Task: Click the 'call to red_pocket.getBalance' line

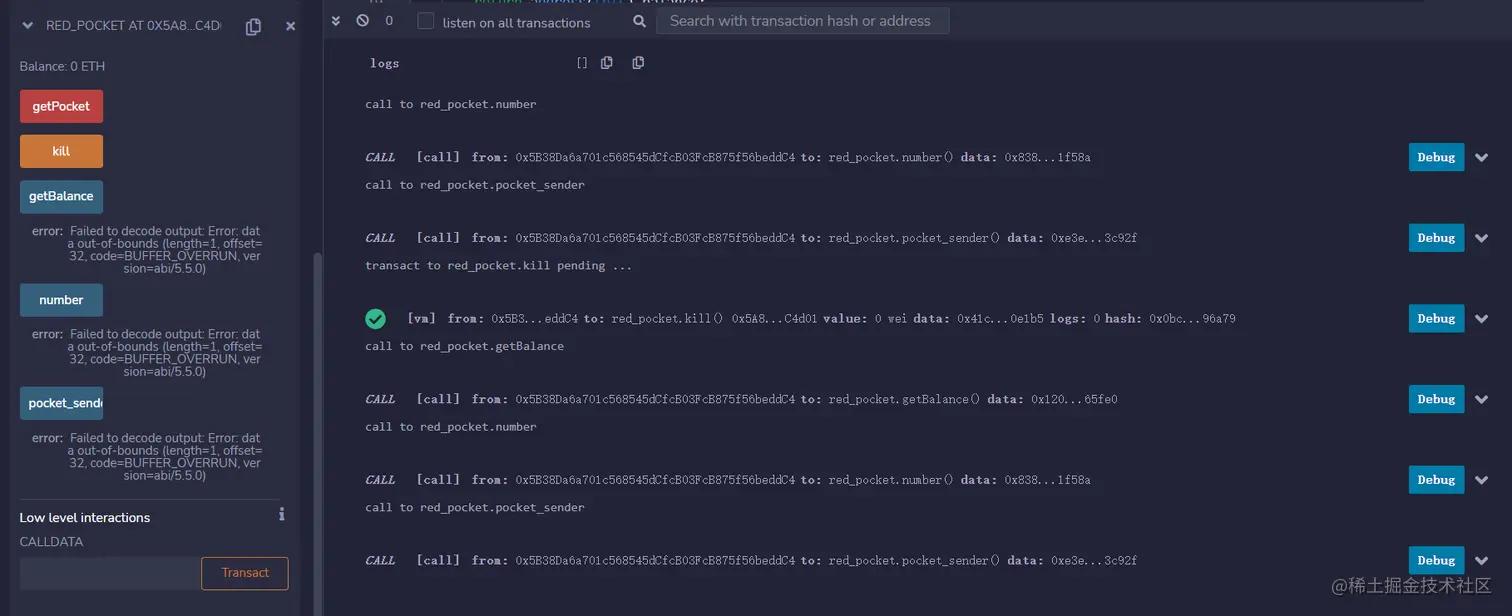Action: pyautogui.click(x=464, y=346)
